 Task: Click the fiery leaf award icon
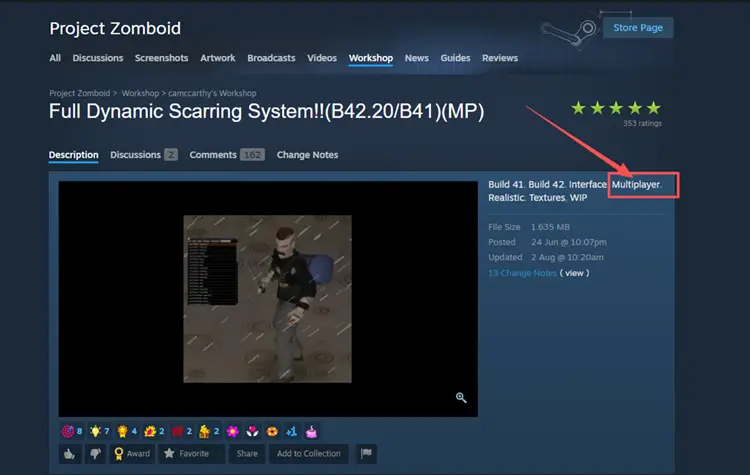click(x=150, y=431)
